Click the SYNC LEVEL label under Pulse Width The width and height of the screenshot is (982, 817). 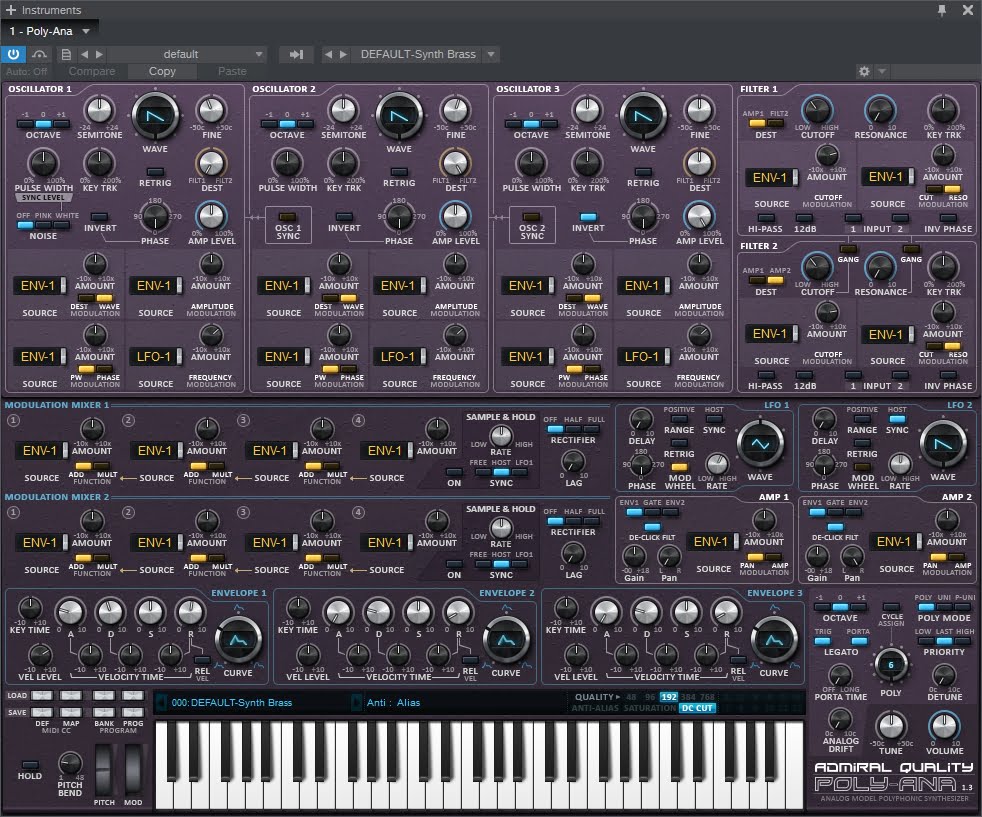(43, 198)
